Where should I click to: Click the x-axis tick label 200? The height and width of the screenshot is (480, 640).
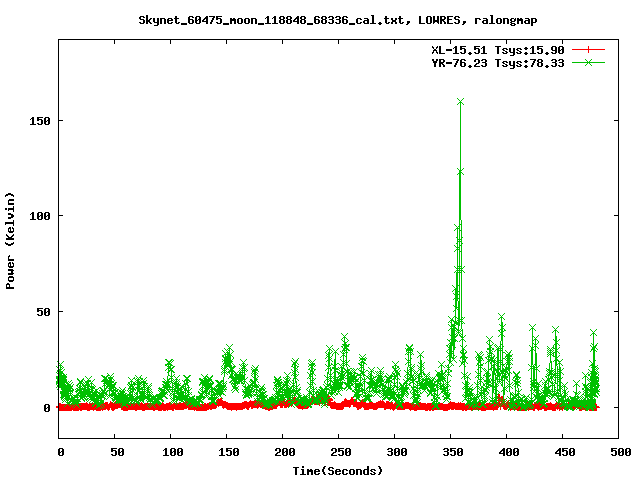[x=285, y=452]
